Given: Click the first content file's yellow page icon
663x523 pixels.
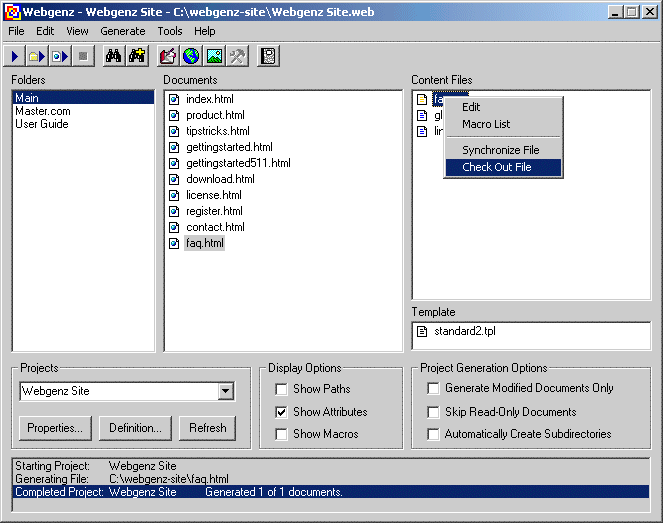Looking at the screenshot, I should (x=422, y=99).
